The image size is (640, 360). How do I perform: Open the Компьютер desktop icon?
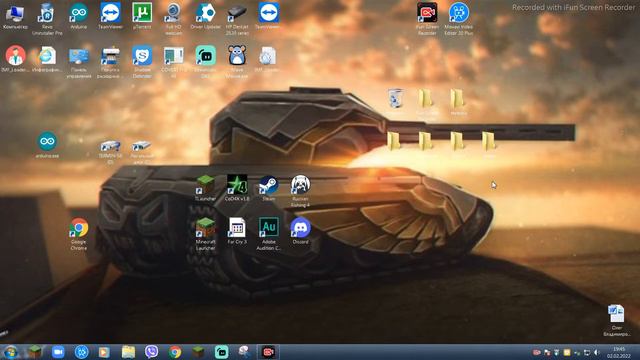(15, 16)
